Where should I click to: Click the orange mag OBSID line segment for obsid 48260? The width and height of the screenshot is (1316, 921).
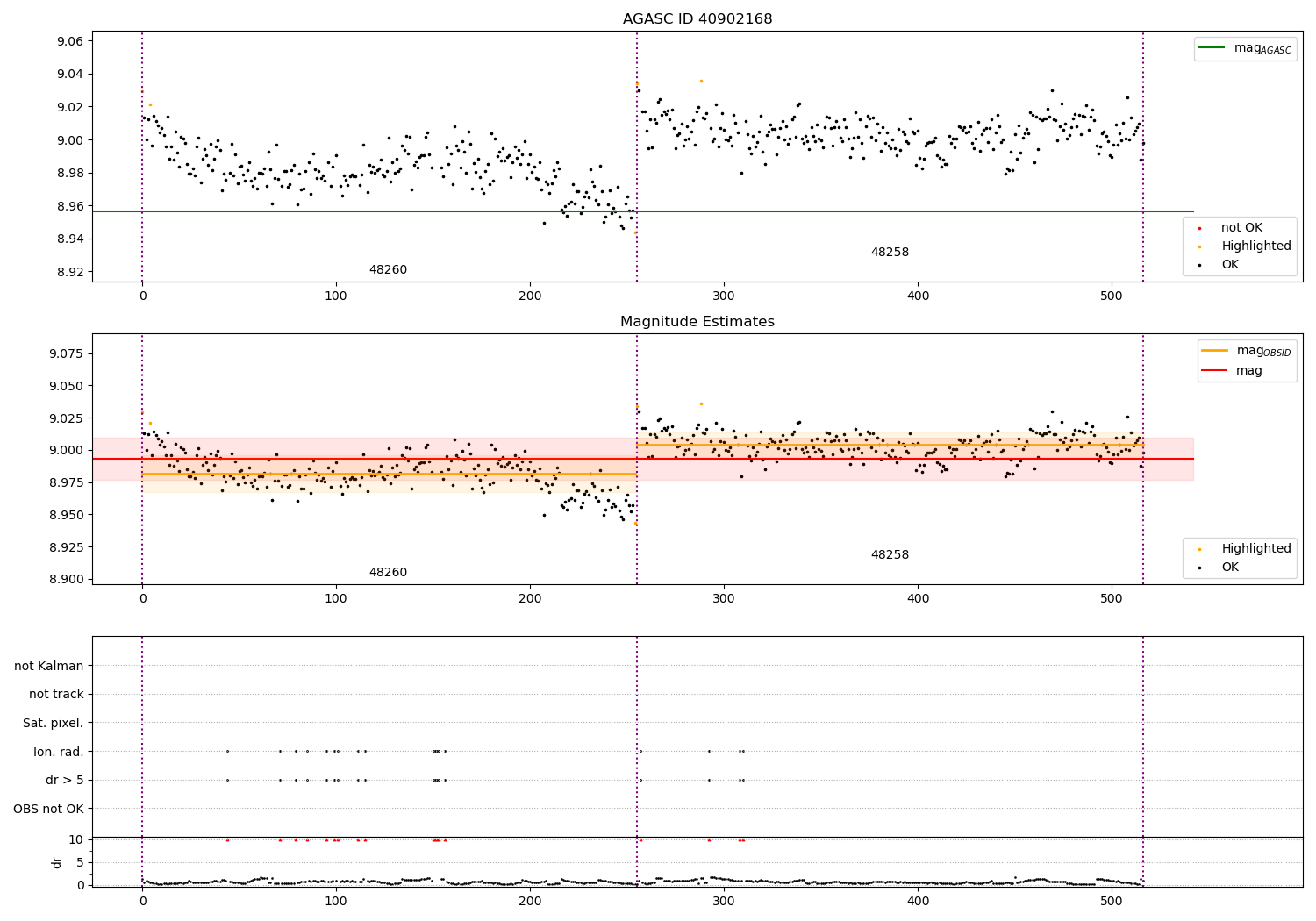pos(389,474)
